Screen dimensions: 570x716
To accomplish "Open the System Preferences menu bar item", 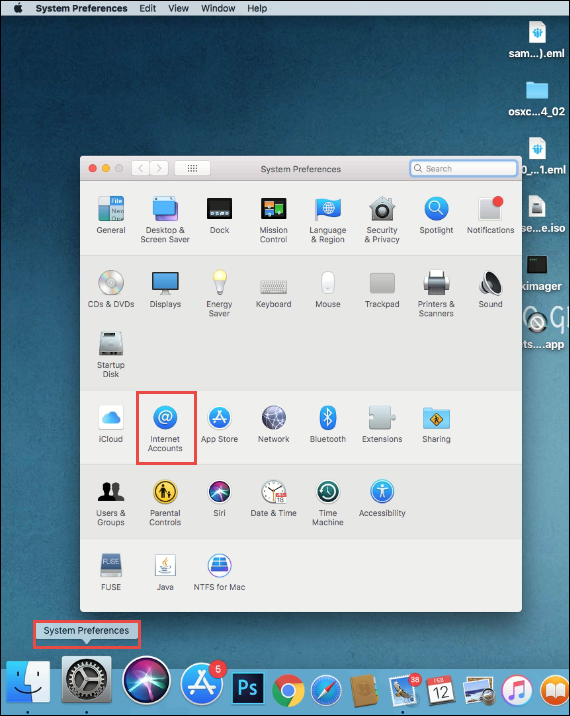I will 81,8.
